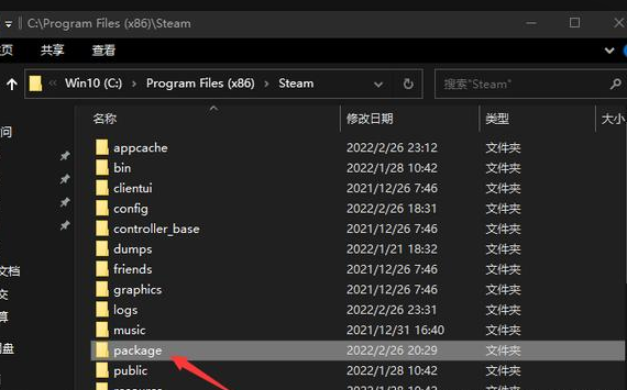Screen dimensions: 627x390
Task: Click date 2022/1/21 18:32 of dumps
Action: [392, 249]
